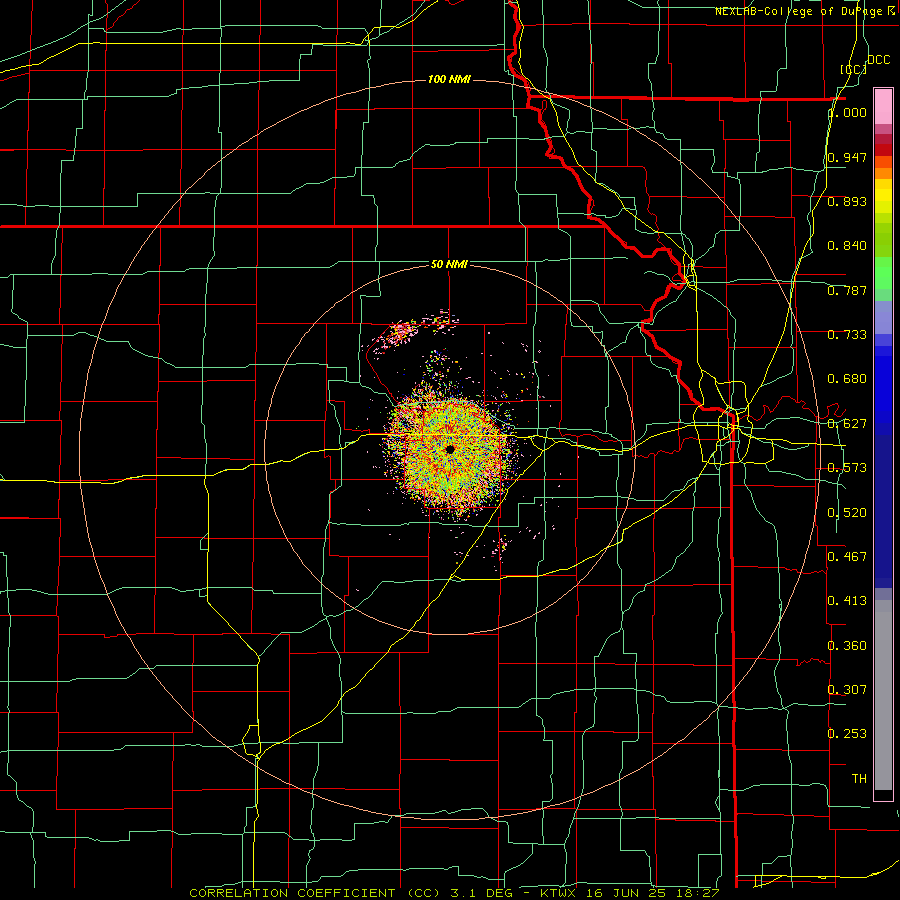The height and width of the screenshot is (900, 900).
Task: Click the black radar site dot at the center
Action: [x=449, y=449]
